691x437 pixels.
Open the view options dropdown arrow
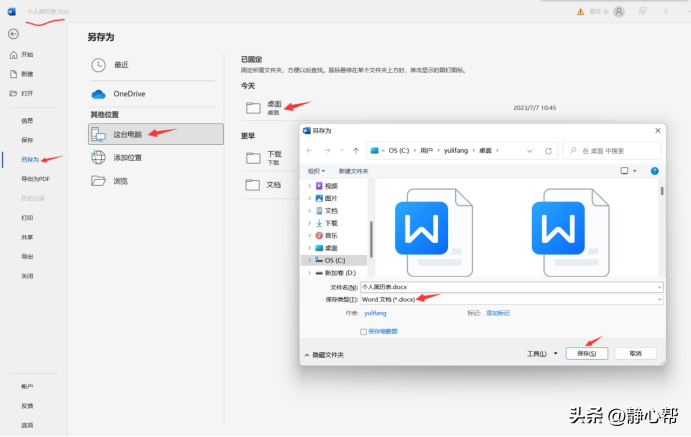635,171
